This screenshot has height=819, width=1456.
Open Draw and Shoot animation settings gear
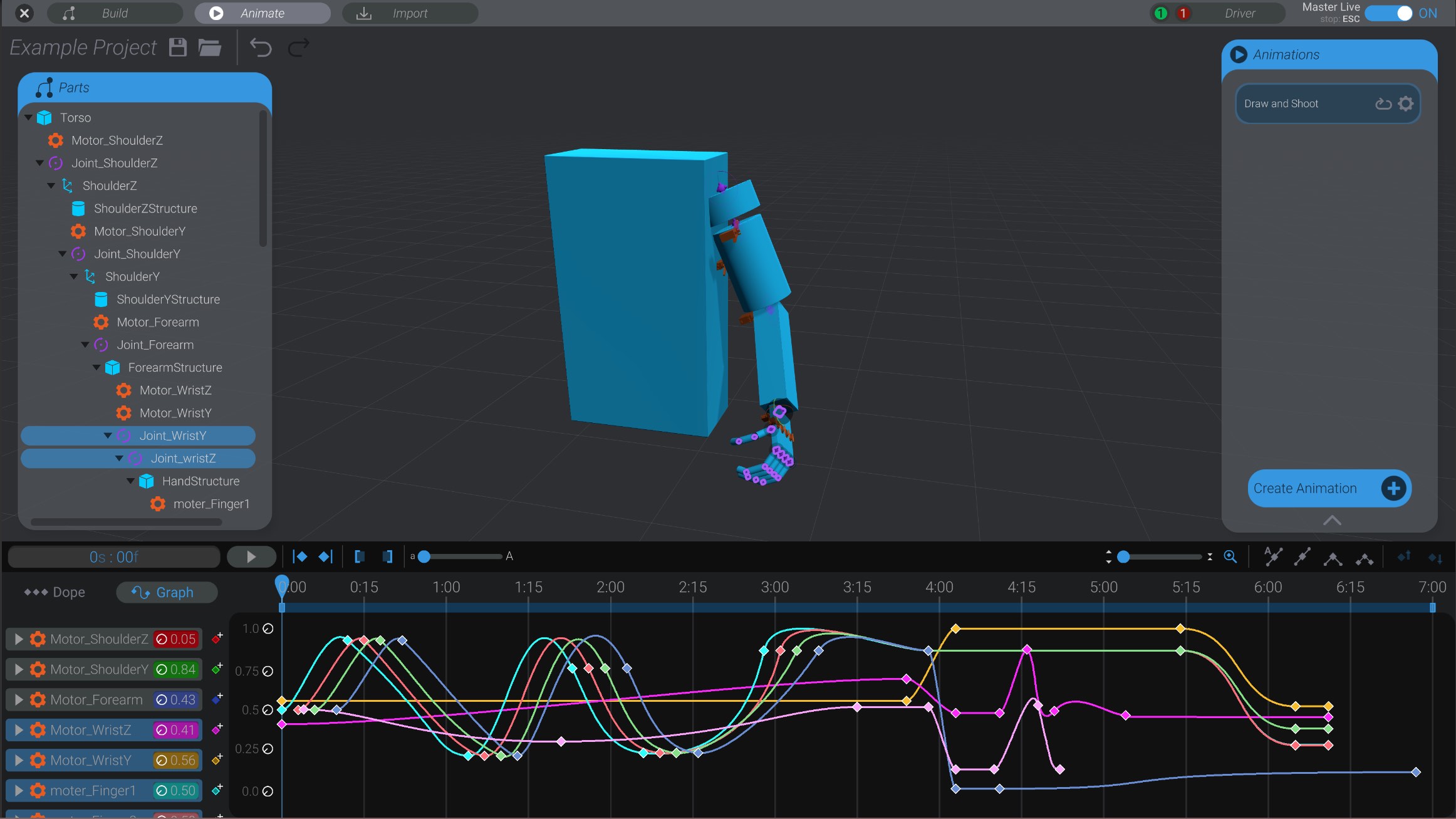tap(1406, 103)
